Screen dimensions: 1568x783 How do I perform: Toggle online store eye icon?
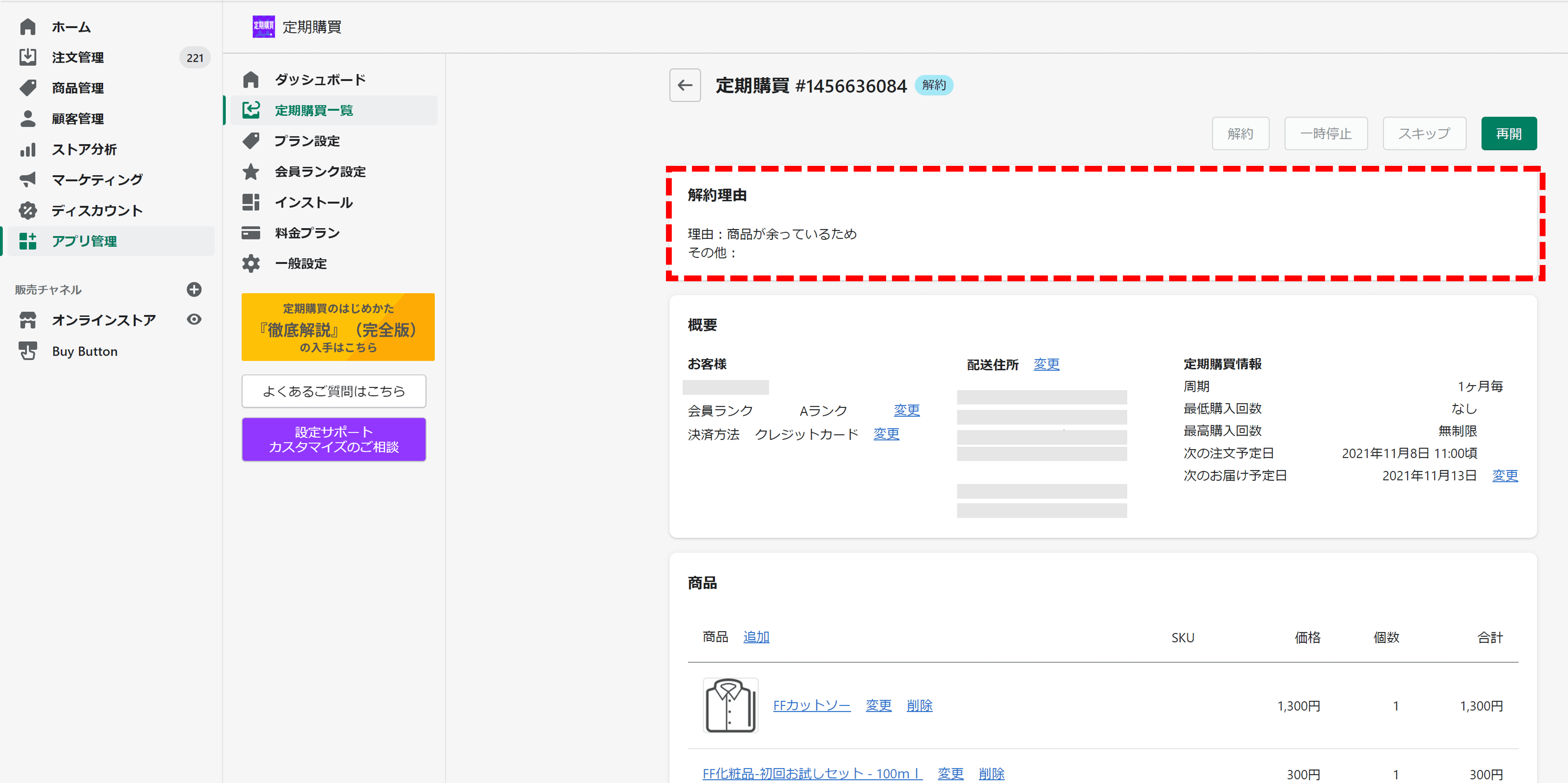click(x=194, y=319)
